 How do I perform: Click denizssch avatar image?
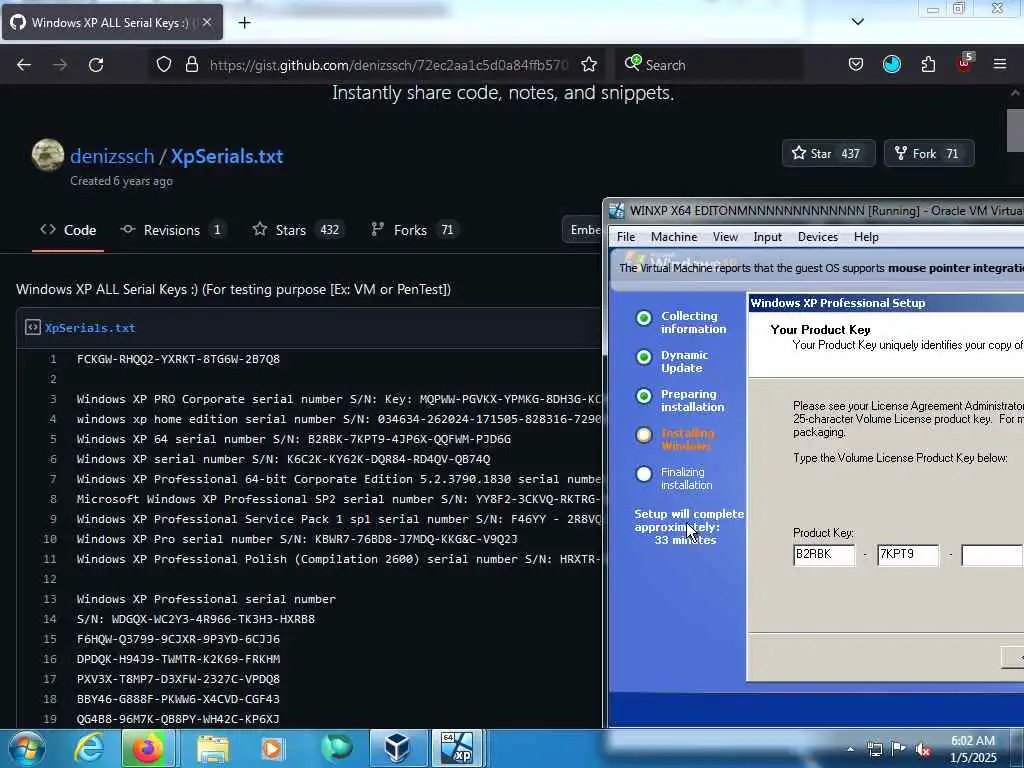pyautogui.click(x=48, y=155)
